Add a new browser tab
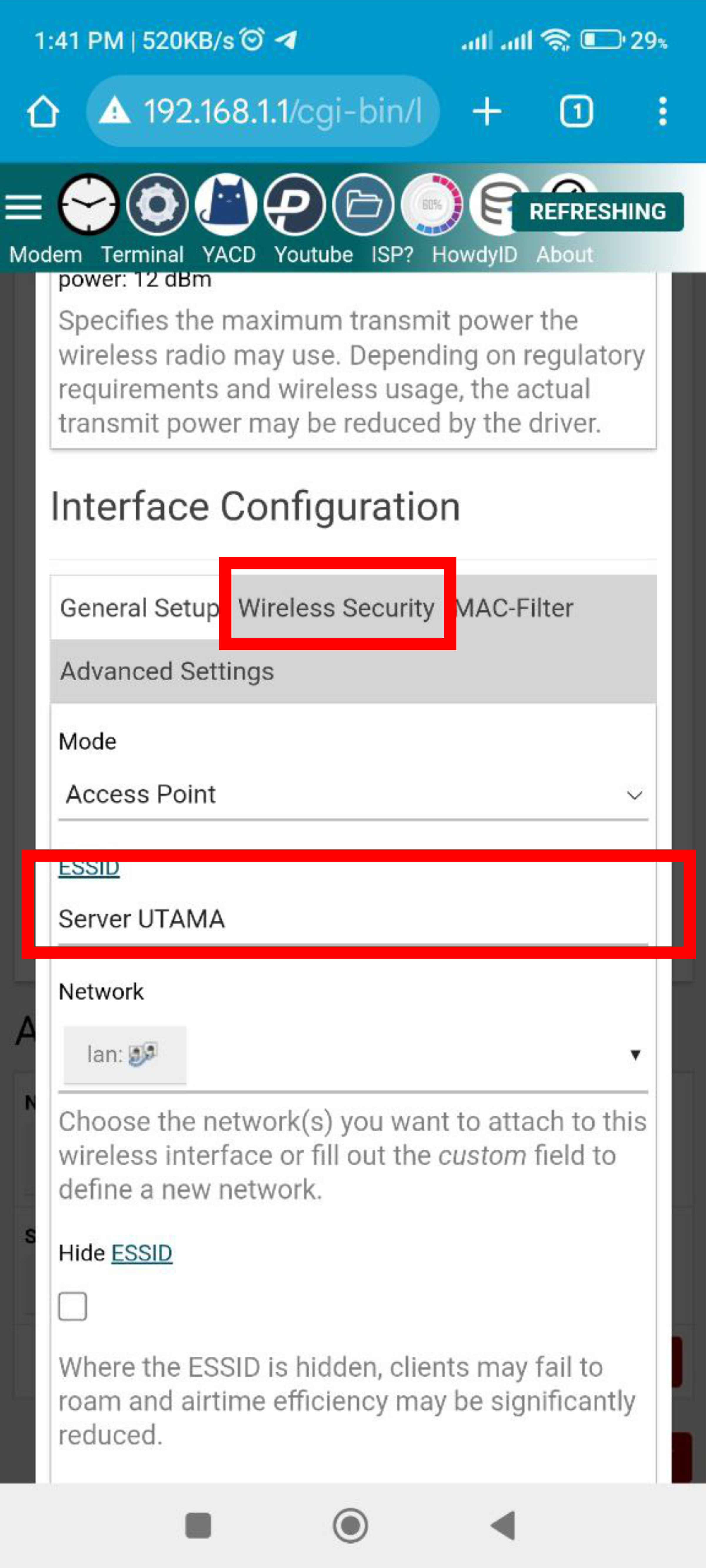 487,111
